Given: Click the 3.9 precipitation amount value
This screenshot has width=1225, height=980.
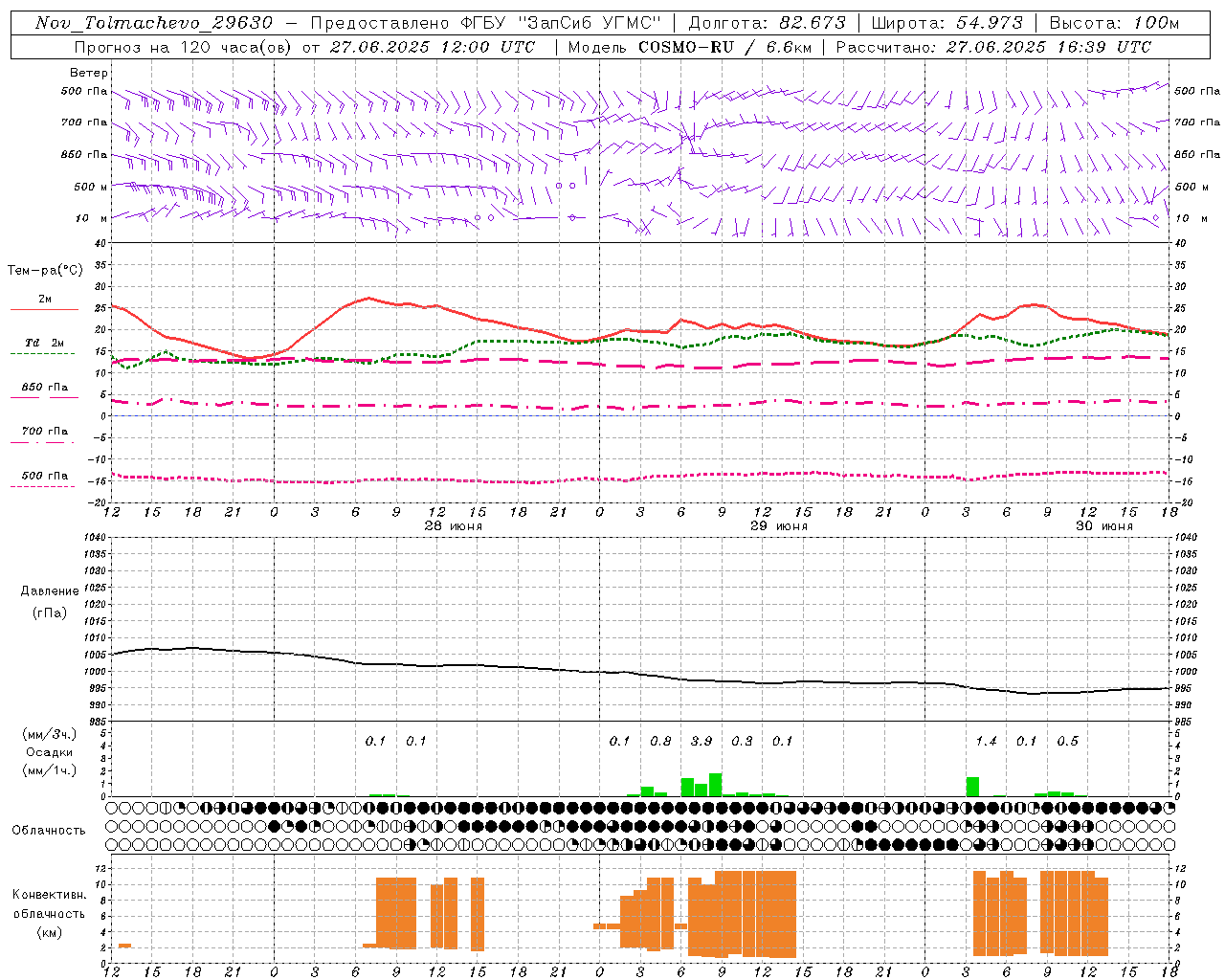Looking at the screenshot, I should click(702, 741).
